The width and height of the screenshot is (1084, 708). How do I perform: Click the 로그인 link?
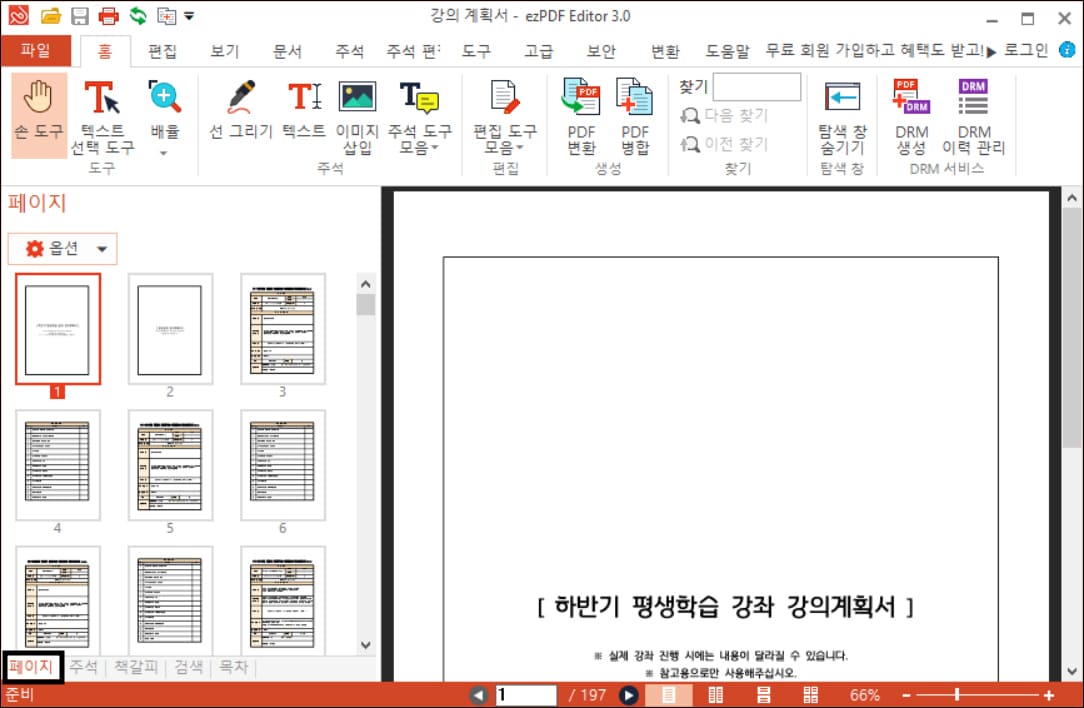click(x=1026, y=50)
